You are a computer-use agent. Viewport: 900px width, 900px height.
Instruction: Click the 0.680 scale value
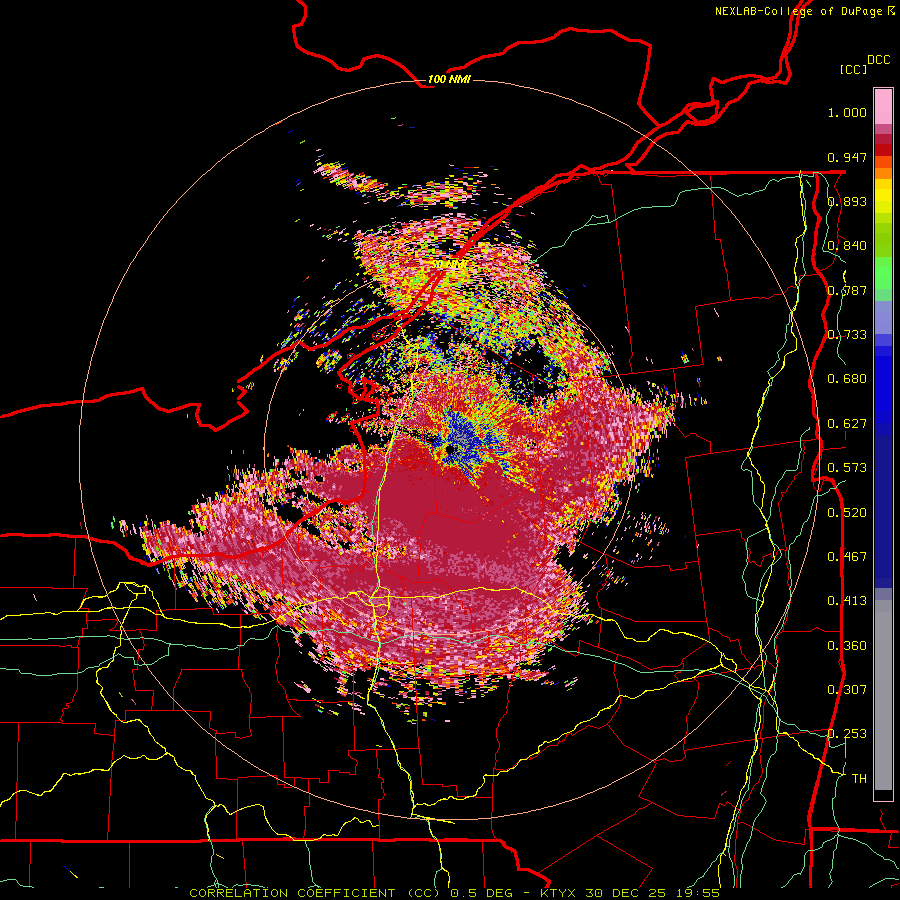(847, 379)
